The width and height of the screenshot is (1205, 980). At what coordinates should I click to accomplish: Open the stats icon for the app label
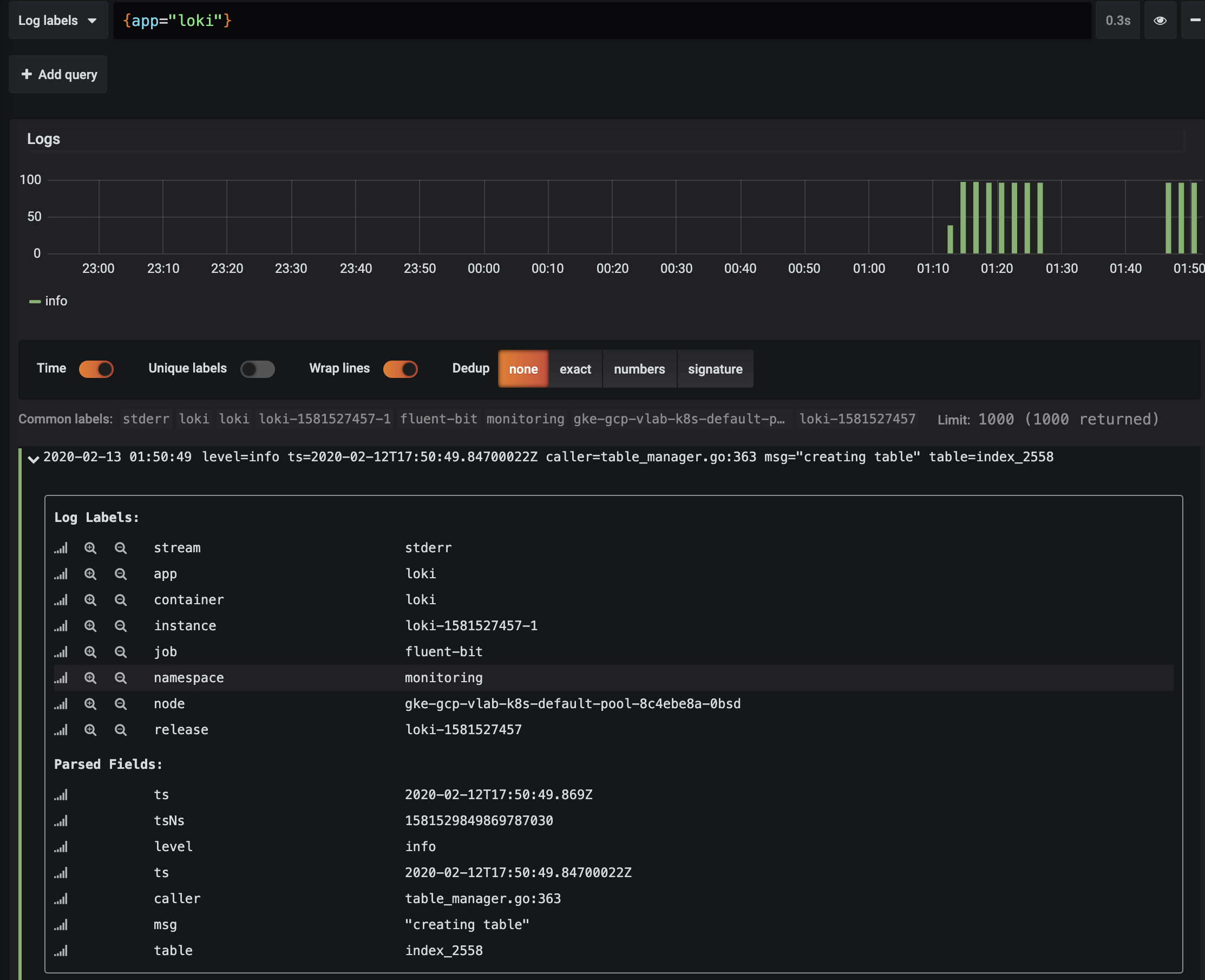[x=61, y=574]
